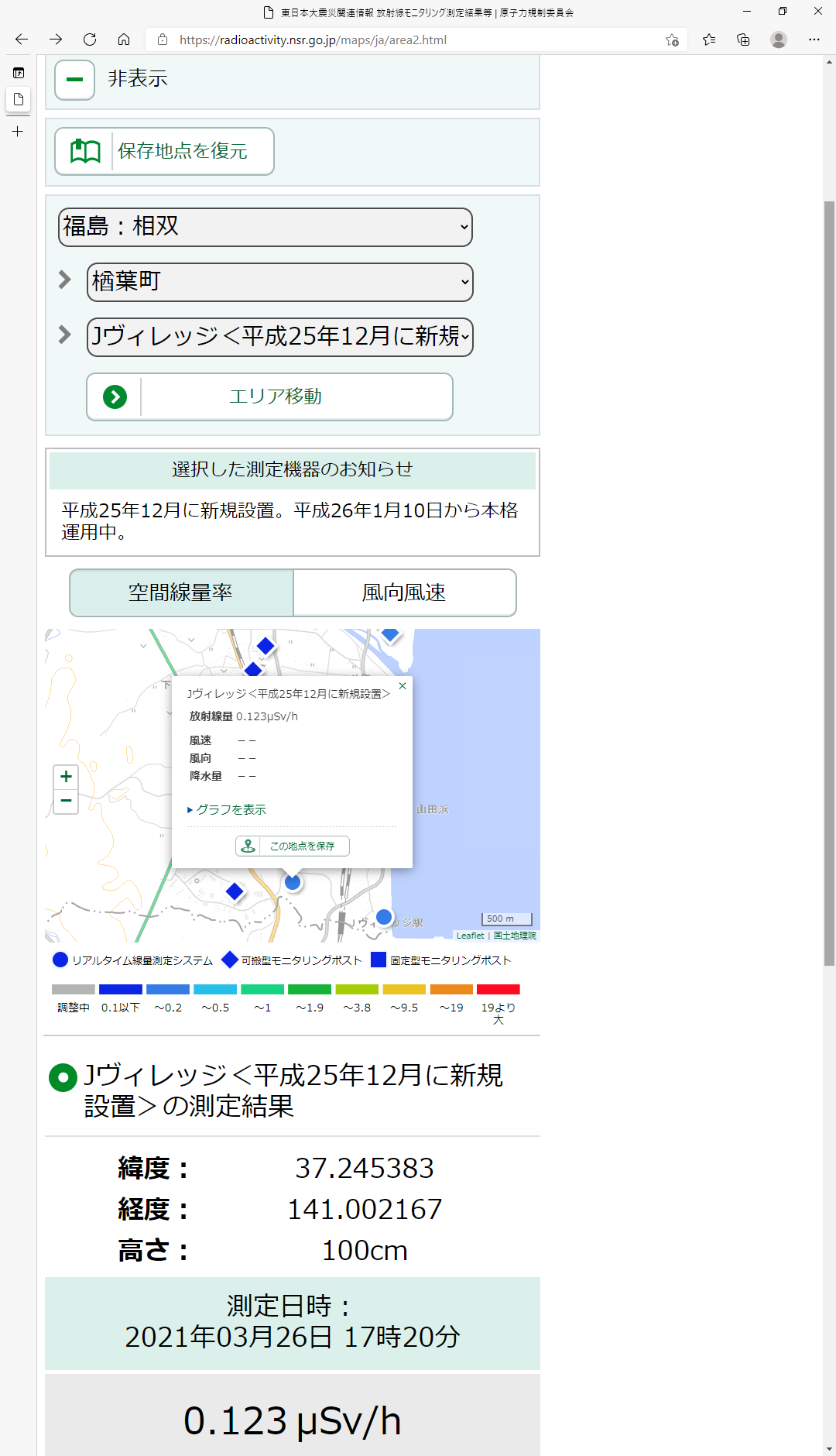Open new vertical tab with plus icon
Image resolution: width=836 pixels, height=1456 pixels.
pyautogui.click(x=18, y=132)
